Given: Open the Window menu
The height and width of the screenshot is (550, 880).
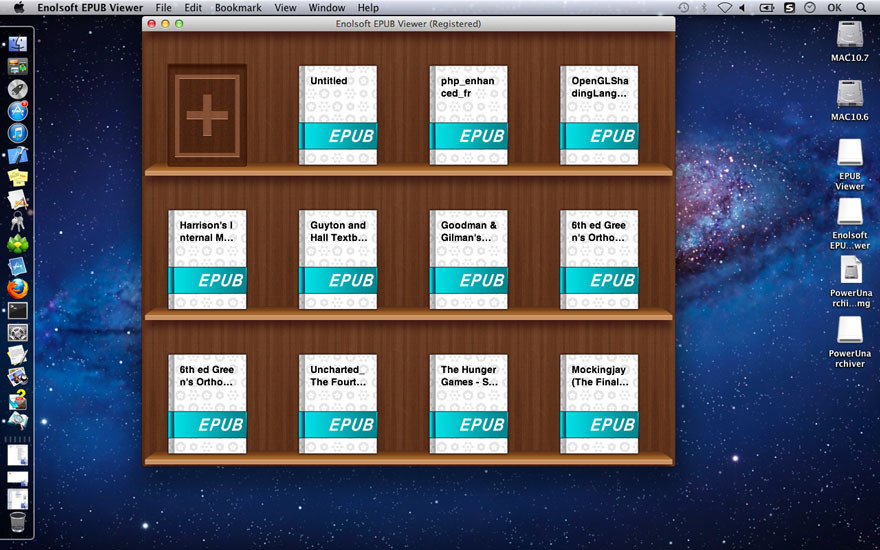Looking at the screenshot, I should 327,8.
